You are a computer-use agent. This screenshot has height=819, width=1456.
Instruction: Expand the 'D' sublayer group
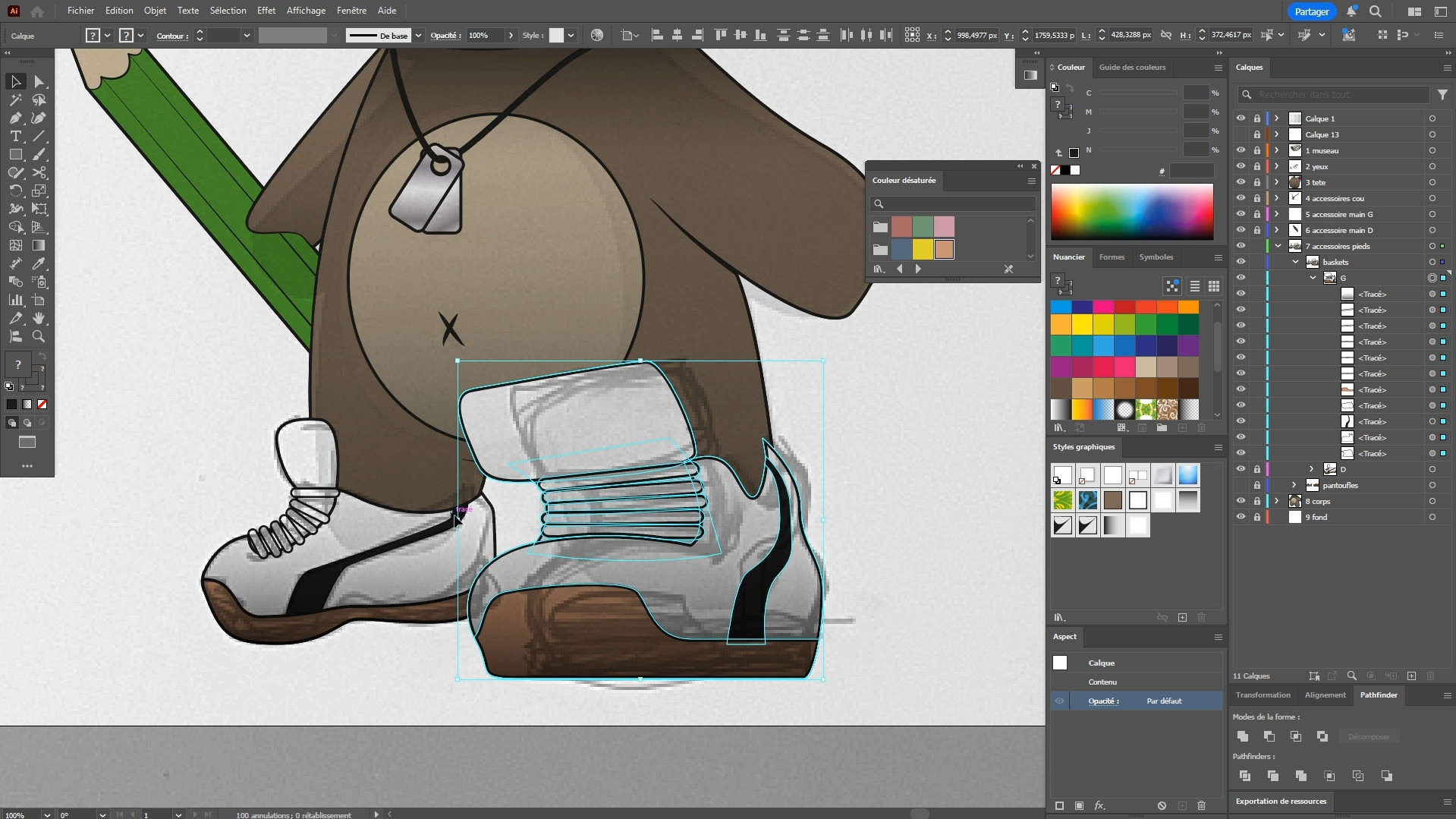click(1311, 469)
